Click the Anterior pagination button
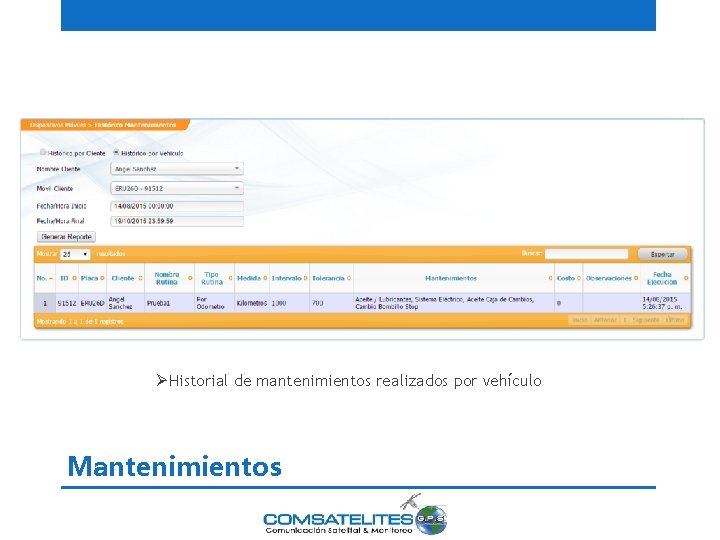This screenshot has height=540, width=720. 605,320
